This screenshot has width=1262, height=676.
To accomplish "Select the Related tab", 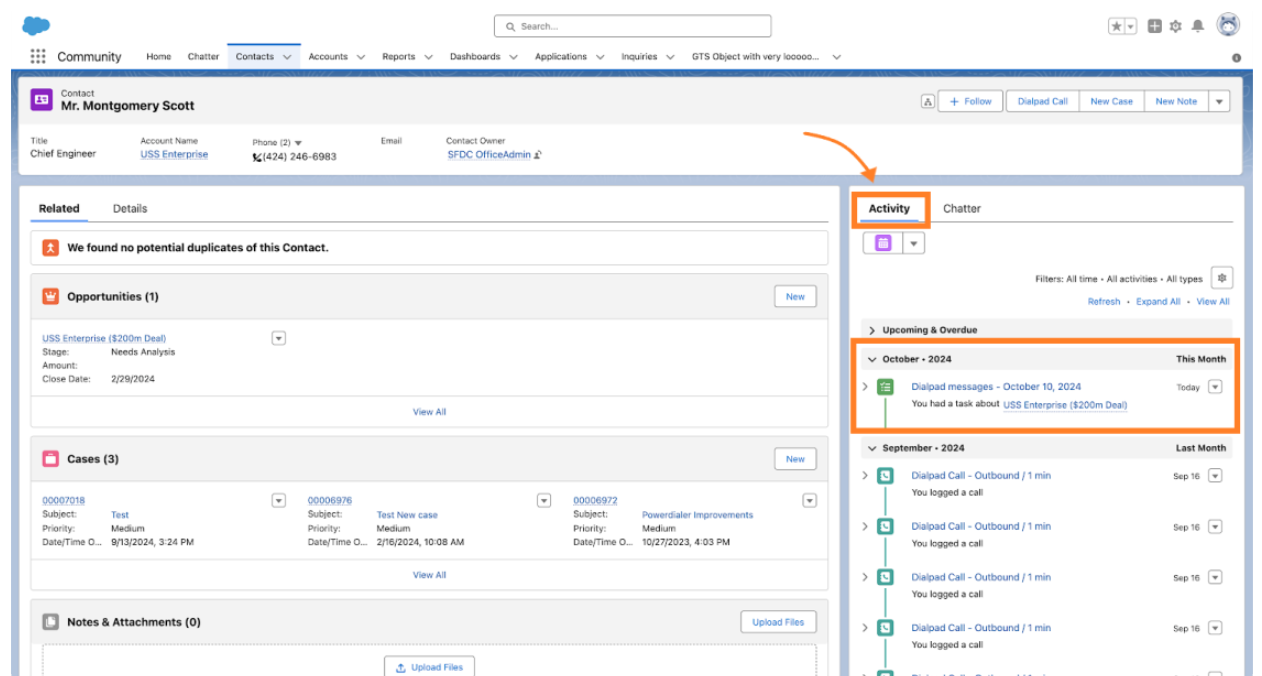I will [59, 209].
